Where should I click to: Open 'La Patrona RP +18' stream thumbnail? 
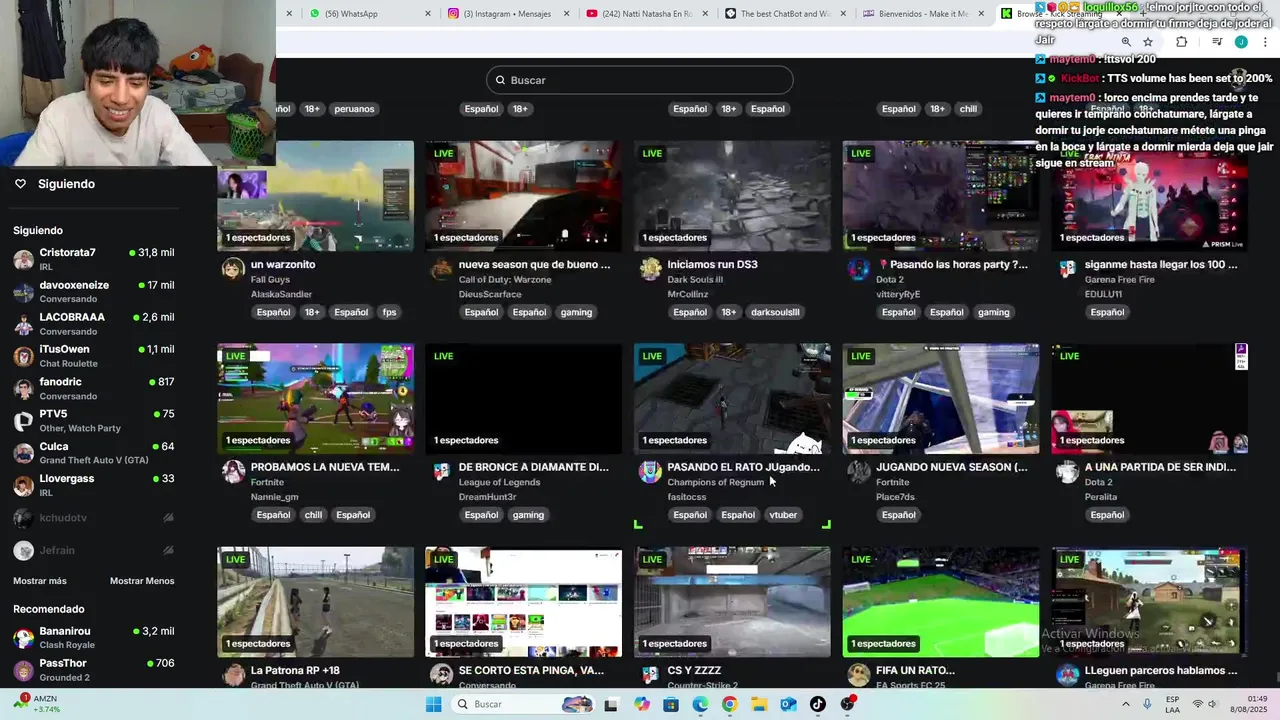pyautogui.click(x=315, y=602)
